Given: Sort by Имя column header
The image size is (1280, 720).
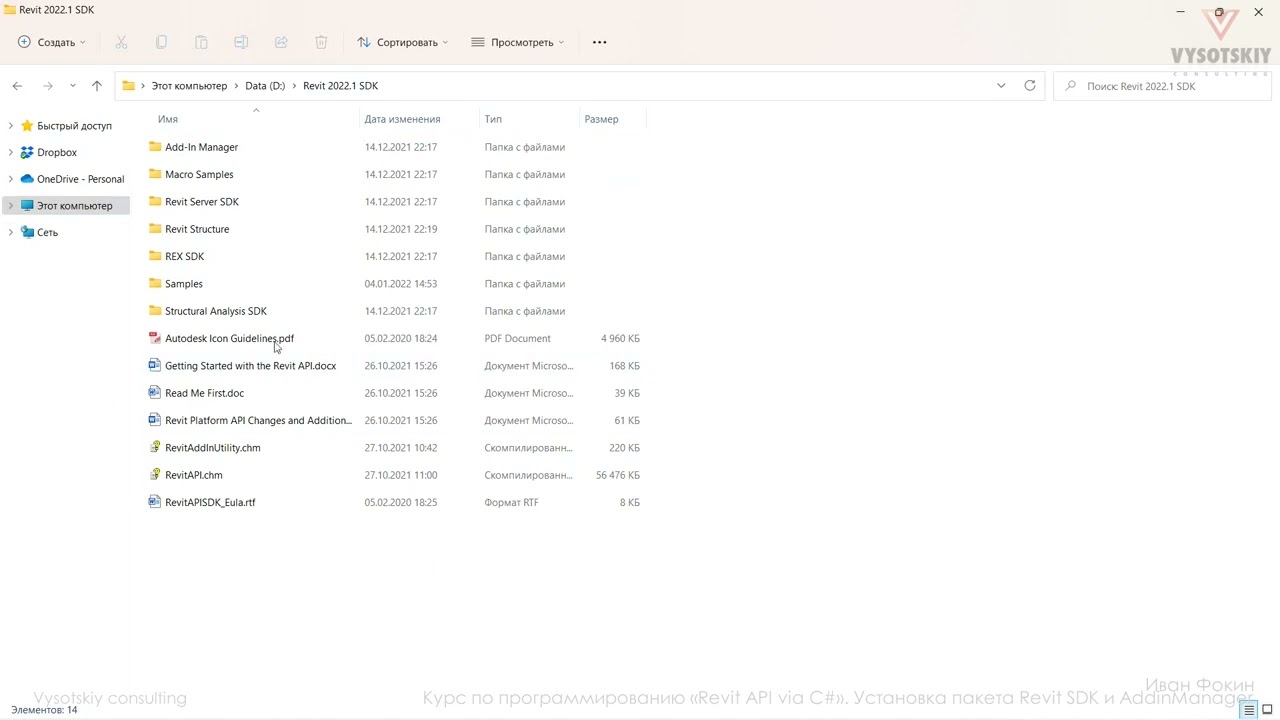Looking at the screenshot, I should [x=168, y=119].
